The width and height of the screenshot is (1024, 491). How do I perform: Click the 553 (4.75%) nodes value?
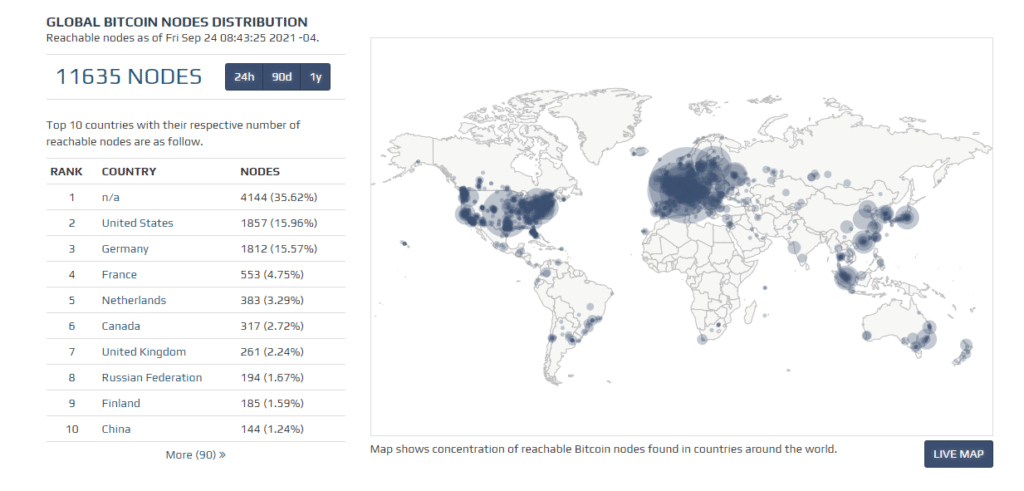point(272,274)
